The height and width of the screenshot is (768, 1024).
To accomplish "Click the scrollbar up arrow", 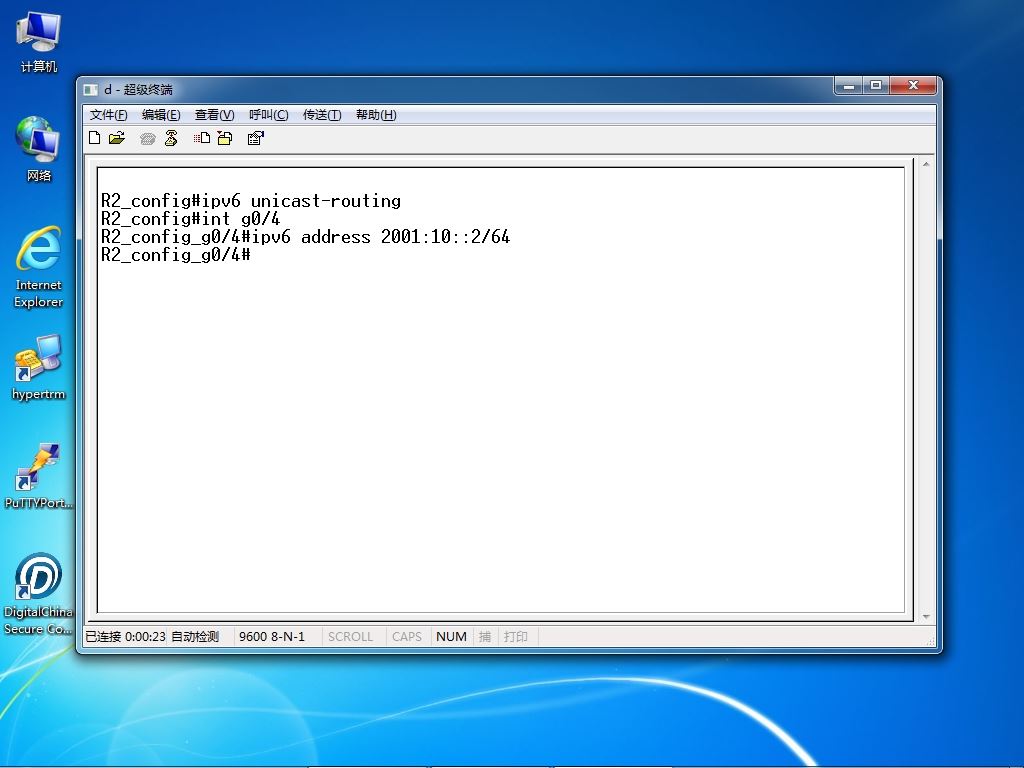I will (926, 164).
